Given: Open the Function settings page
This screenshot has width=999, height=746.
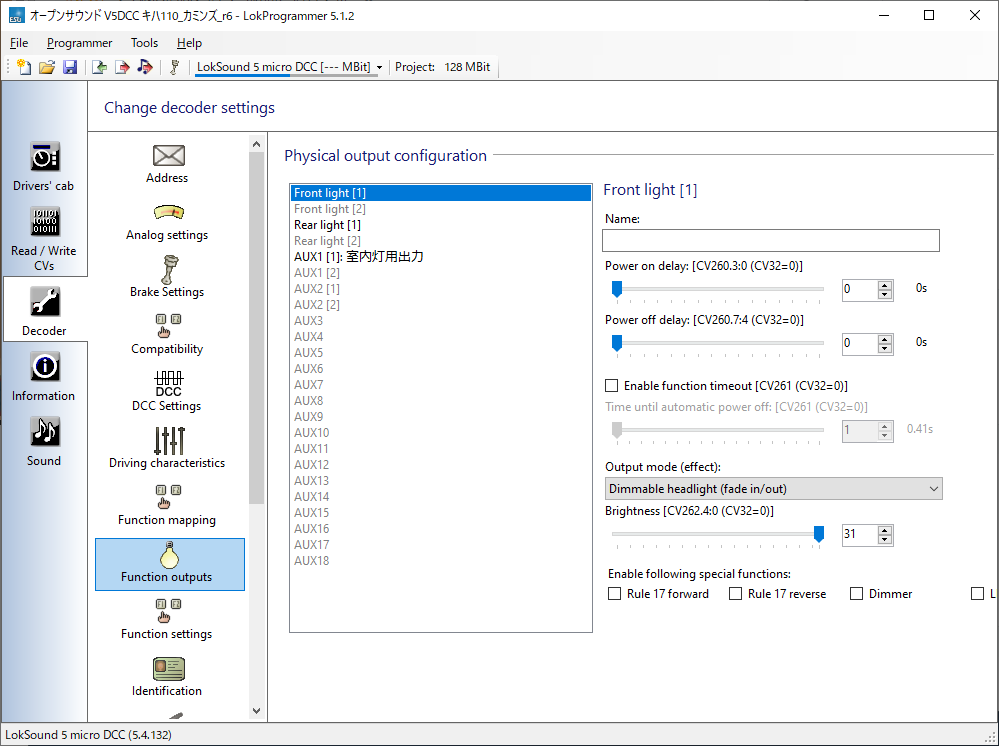Looking at the screenshot, I should coord(168,619).
